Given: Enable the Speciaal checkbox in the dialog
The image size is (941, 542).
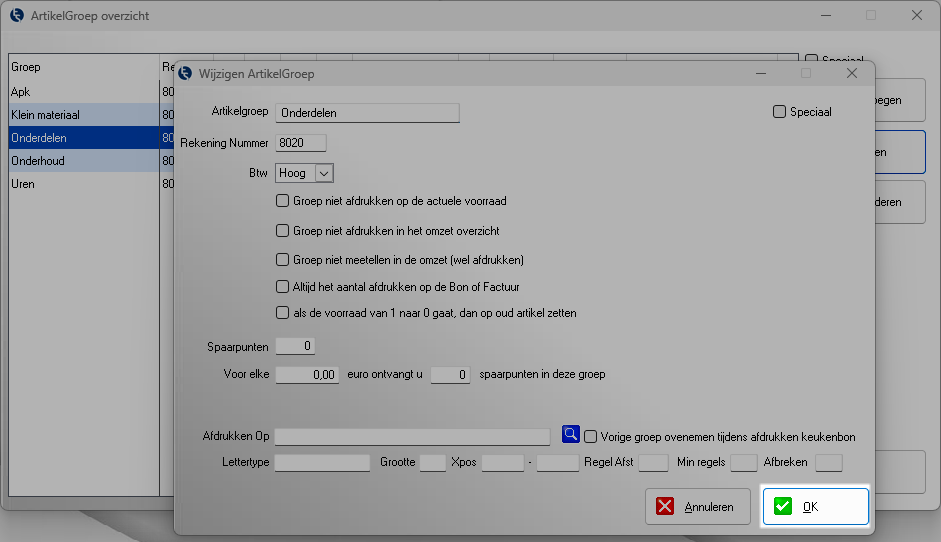Looking at the screenshot, I should 780,112.
